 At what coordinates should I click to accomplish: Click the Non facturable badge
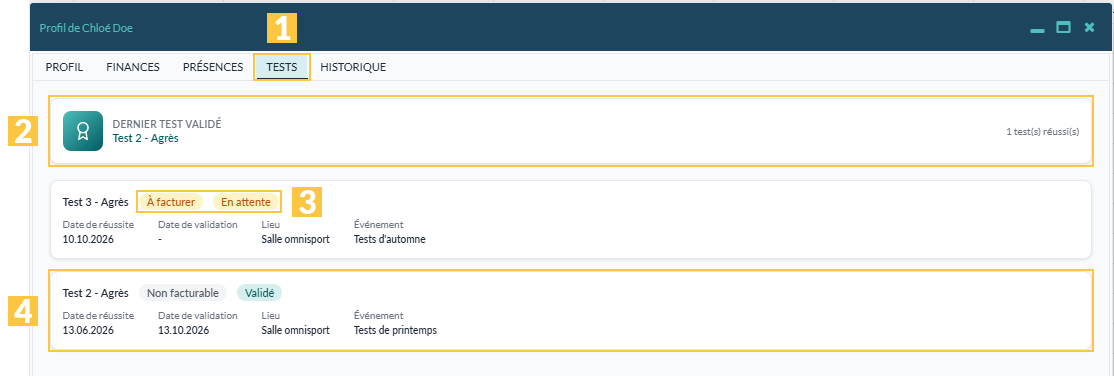[x=183, y=292]
